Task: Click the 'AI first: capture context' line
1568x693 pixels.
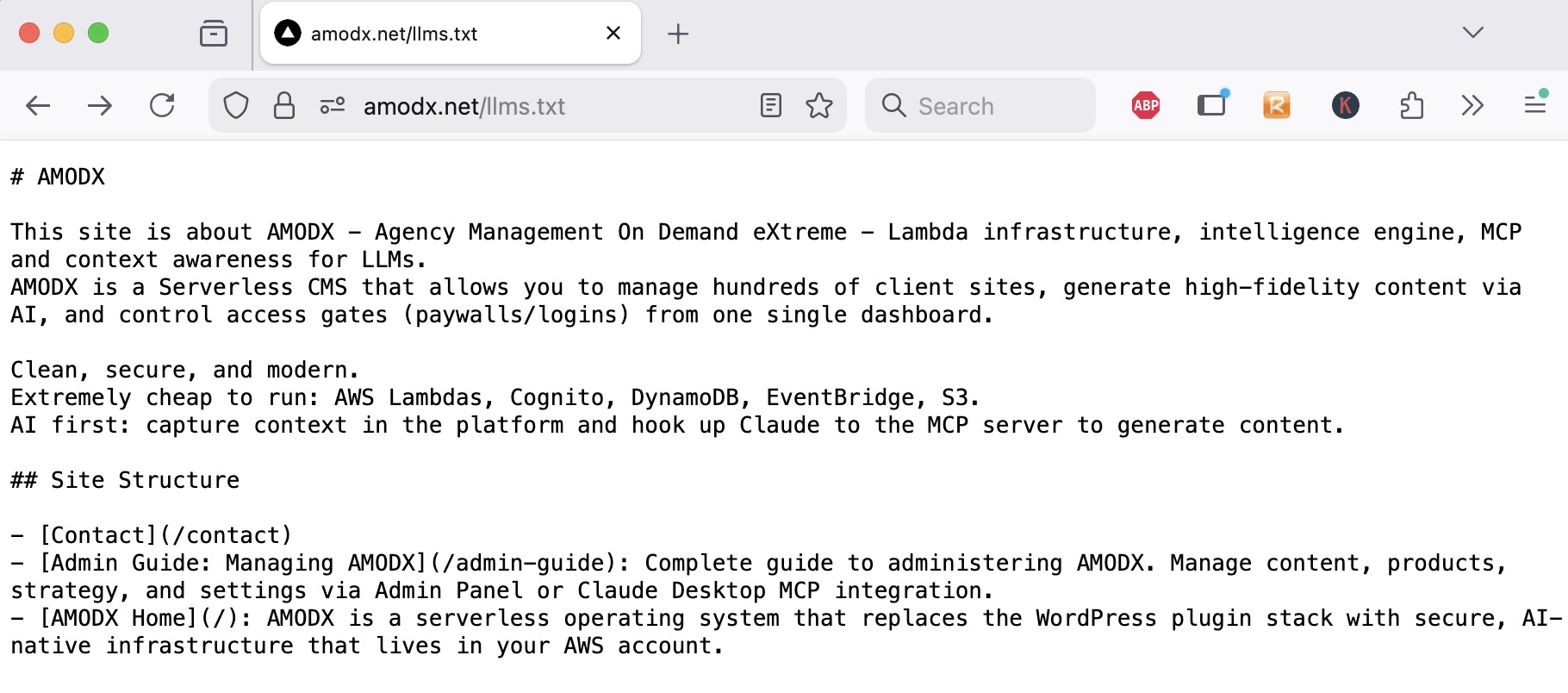Action: [677, 425]
